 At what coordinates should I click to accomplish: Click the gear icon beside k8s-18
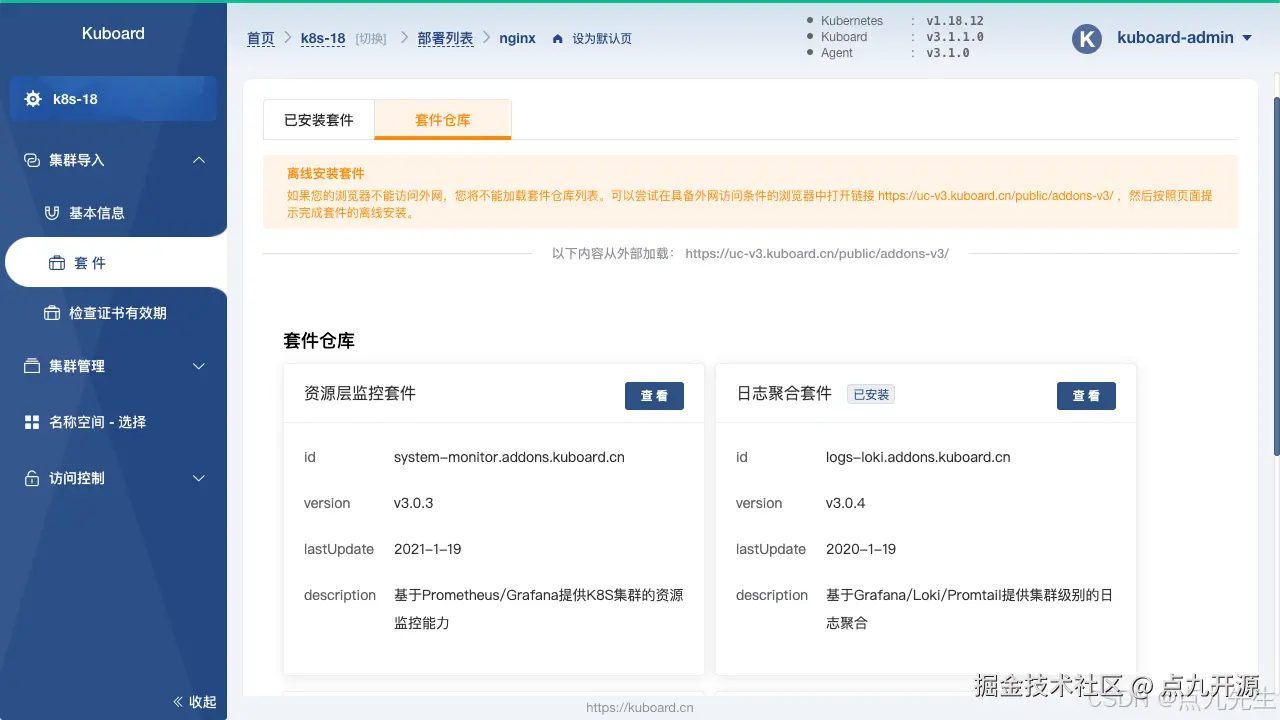33,98
